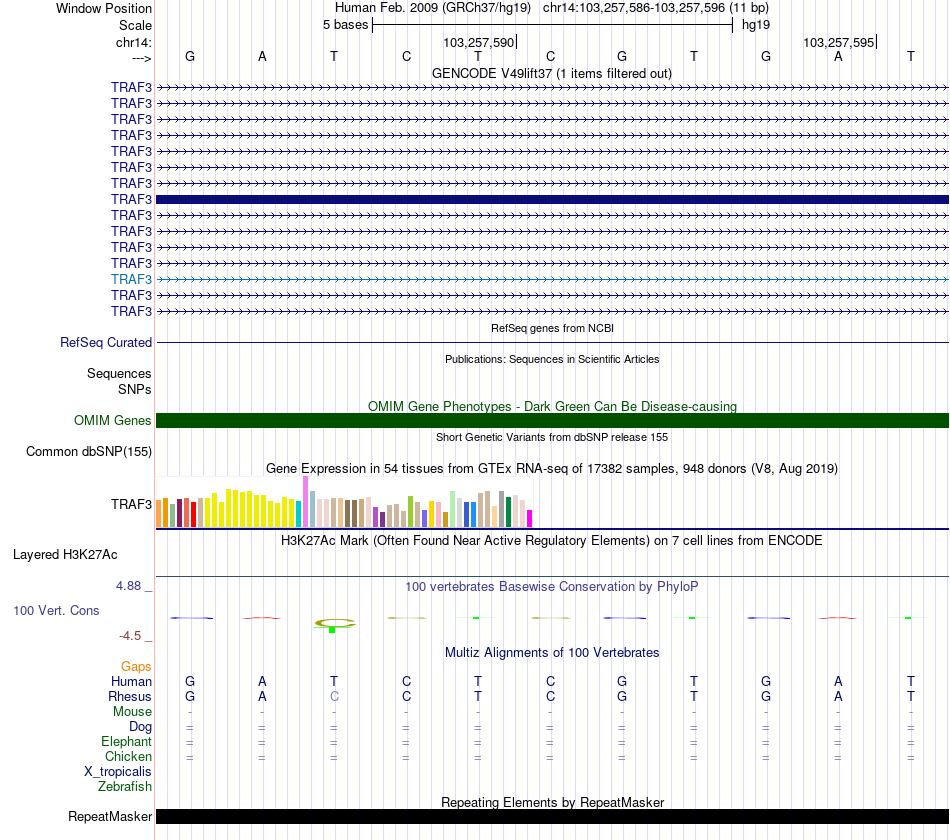
Task: Click the '5 bases' scale bar label
Action: click(x=345, y=25)
